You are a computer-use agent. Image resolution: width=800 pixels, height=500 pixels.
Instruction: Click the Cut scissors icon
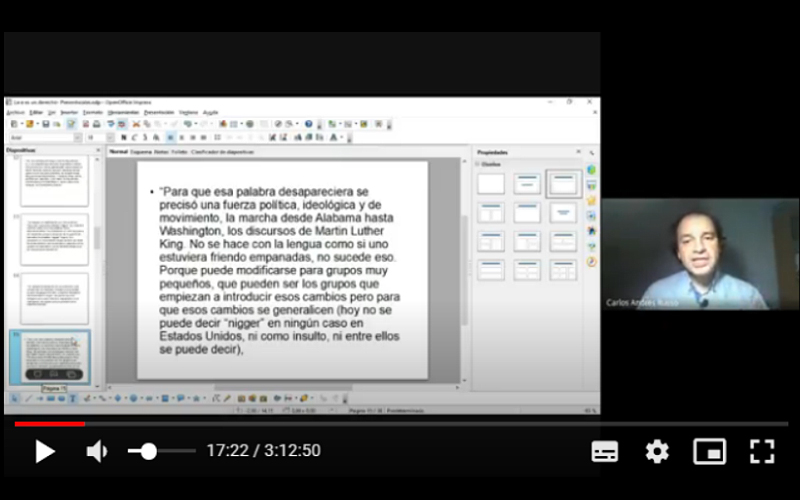pos(135,124)
